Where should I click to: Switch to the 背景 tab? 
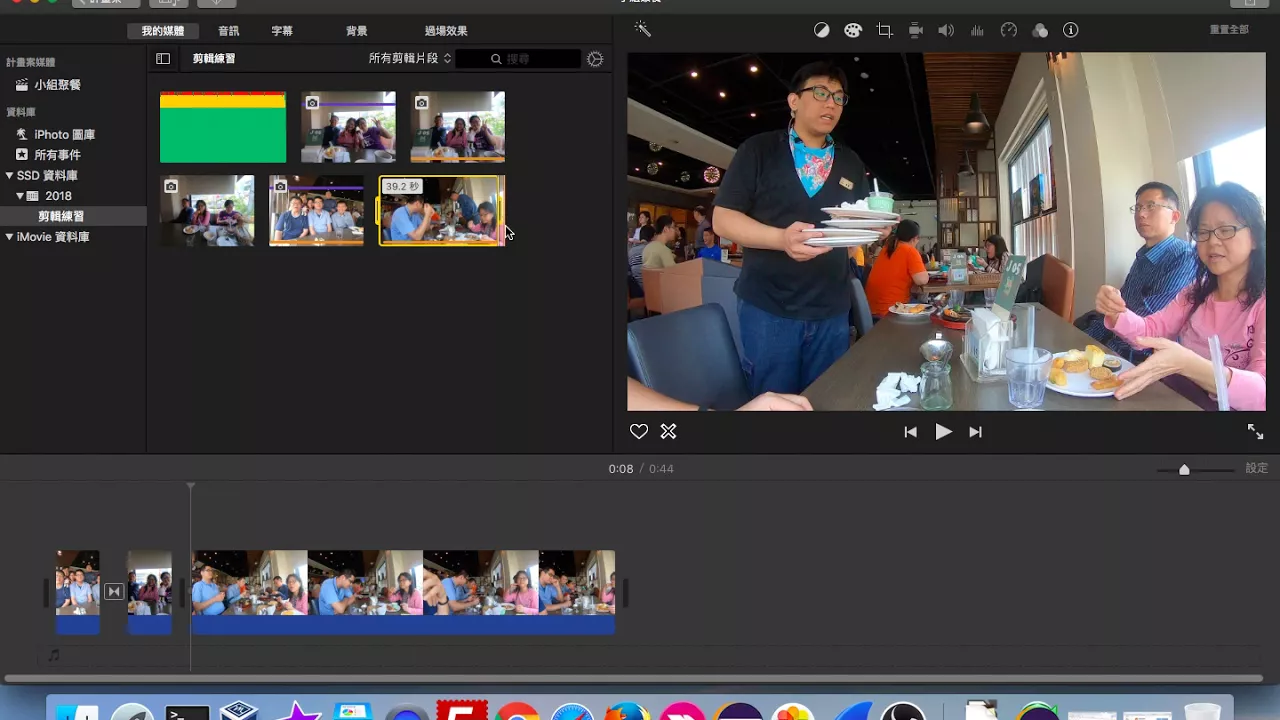pos(356,31)
